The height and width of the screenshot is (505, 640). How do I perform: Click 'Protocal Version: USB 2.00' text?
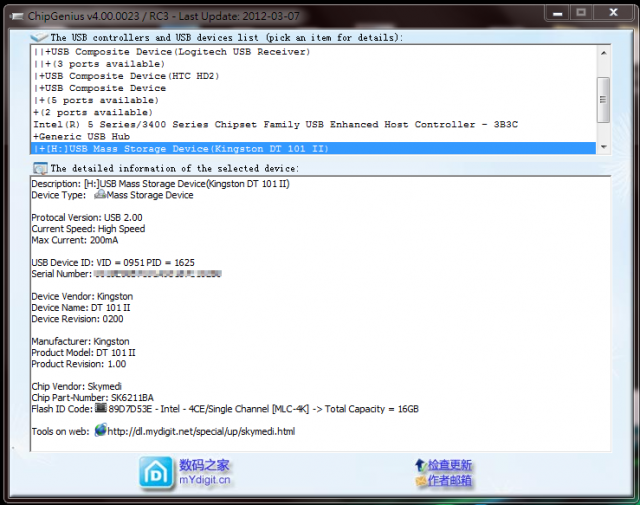click(87, 218)
